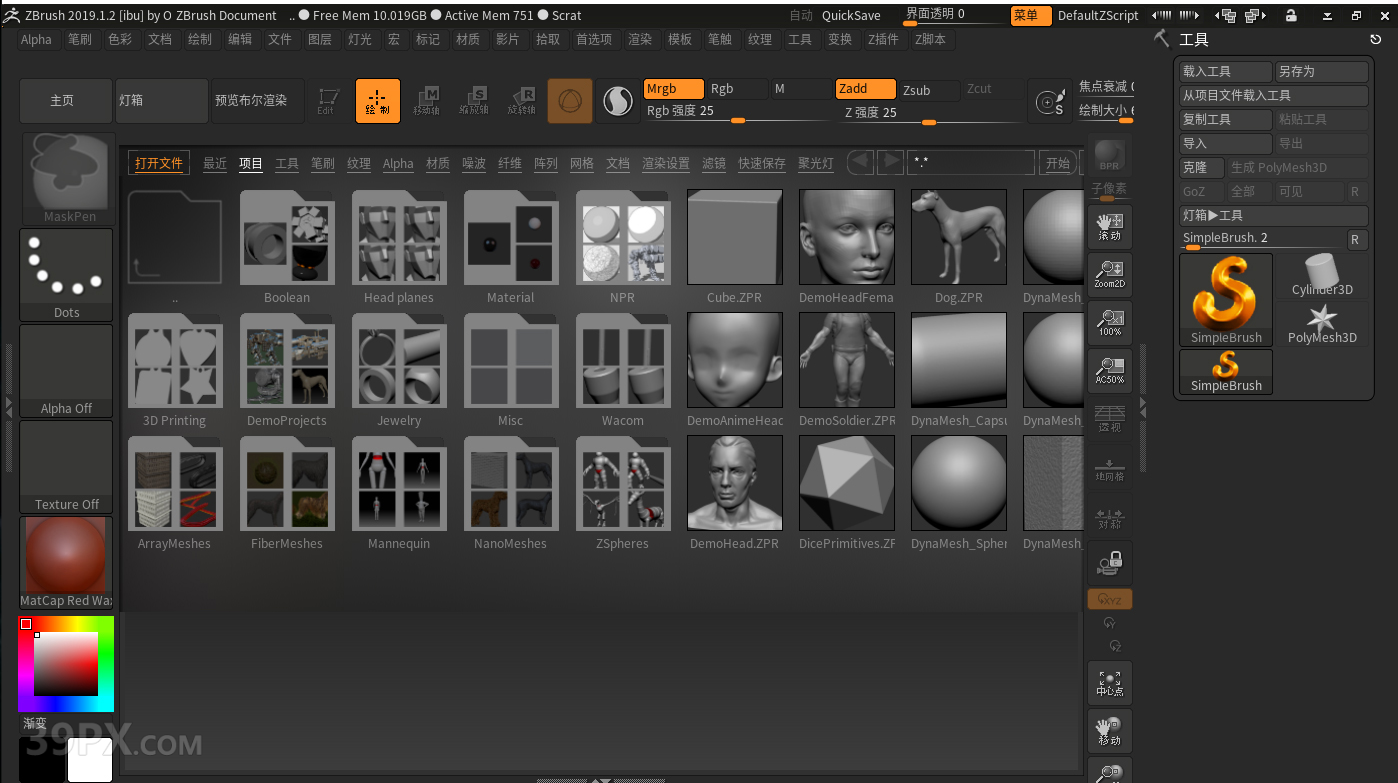Open the Boolean folder
Image resolution: width=1398 pixels, height=783 pixels.
(287, 247)
